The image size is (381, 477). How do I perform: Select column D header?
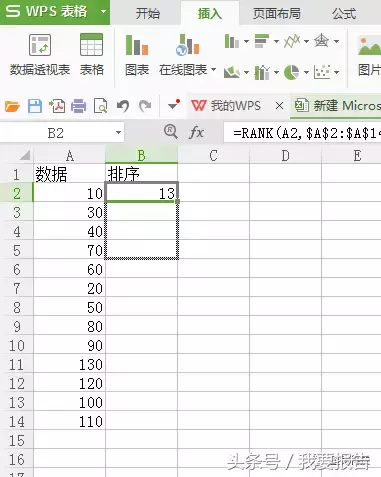(285, 156)
